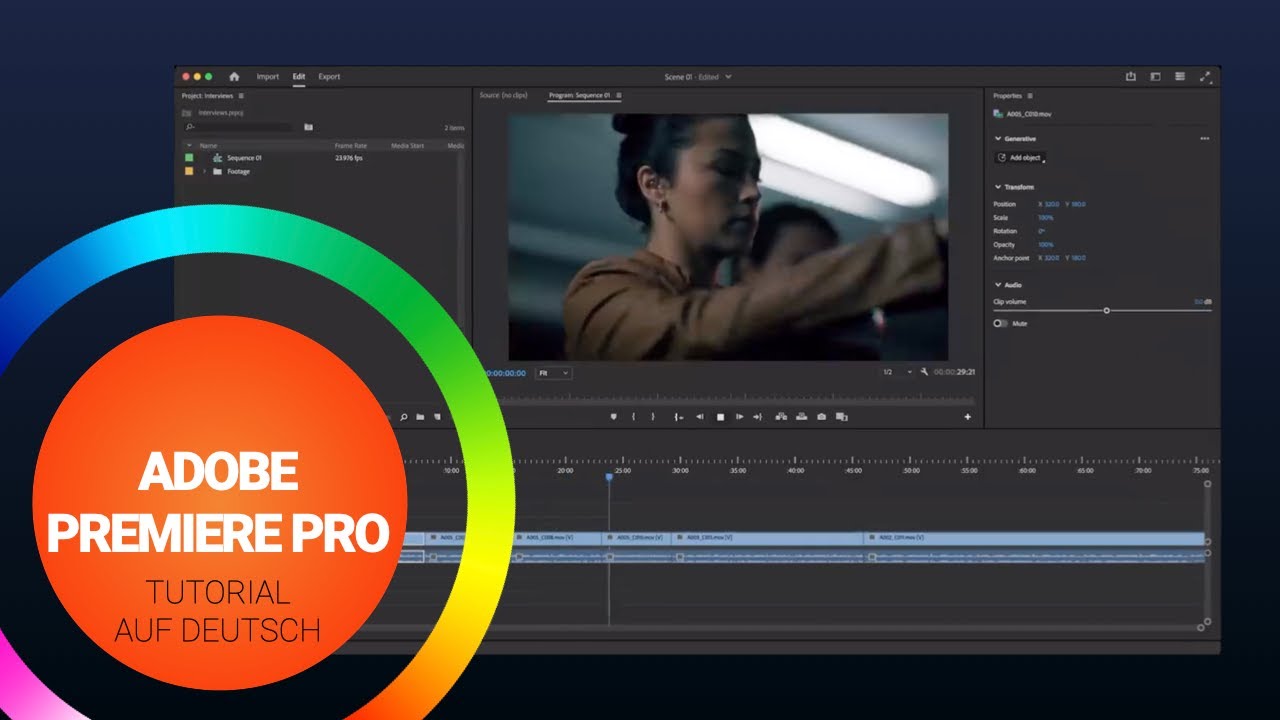1280x720 pixels.
Task: Open the Comparison View button
Action: tap(841, 417)
